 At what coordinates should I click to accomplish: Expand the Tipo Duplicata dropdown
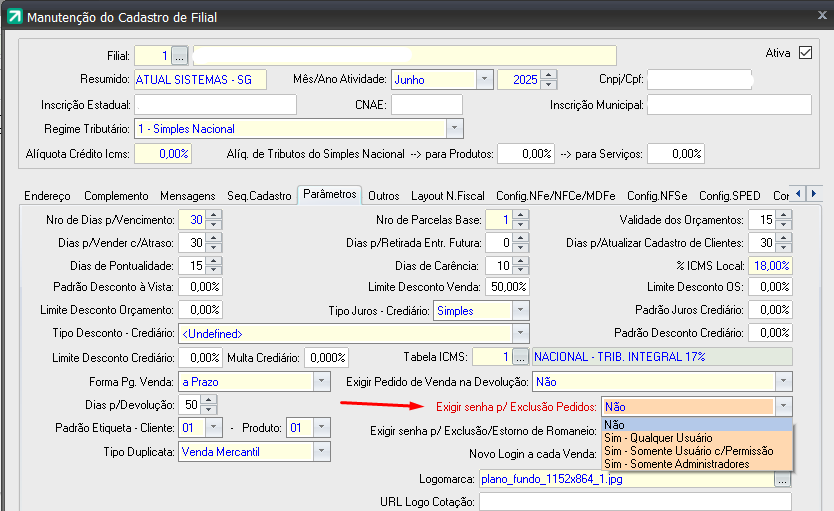[x=321, y=451]
